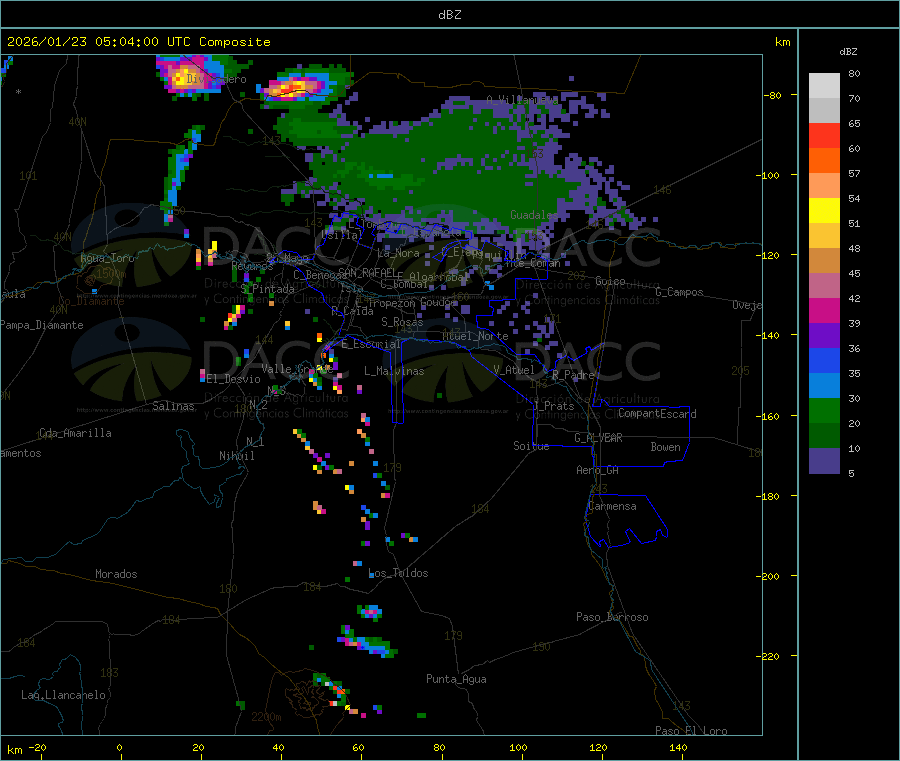The image size is (900, 761).
Task: Click the 'Bowen' map label
Action: point(665,447)
